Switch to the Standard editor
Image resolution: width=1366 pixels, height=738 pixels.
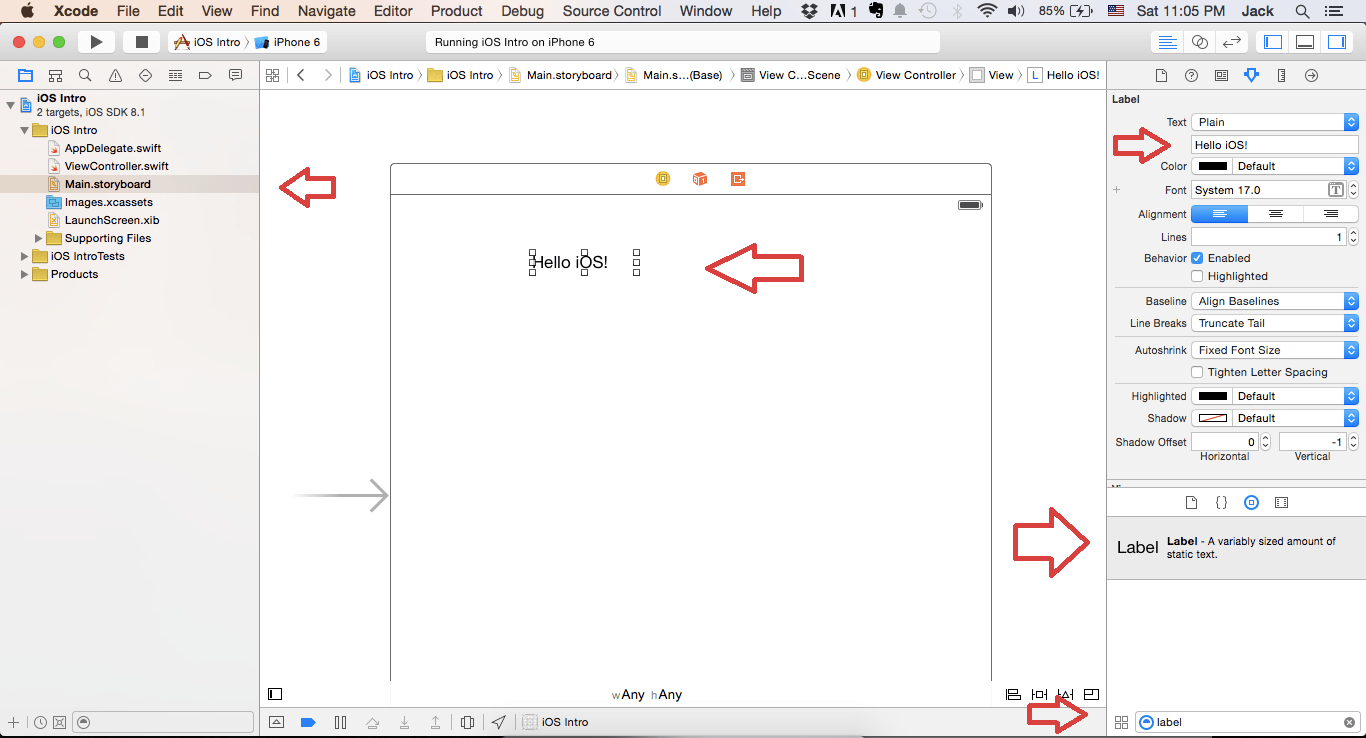(x=1167, y=42)
